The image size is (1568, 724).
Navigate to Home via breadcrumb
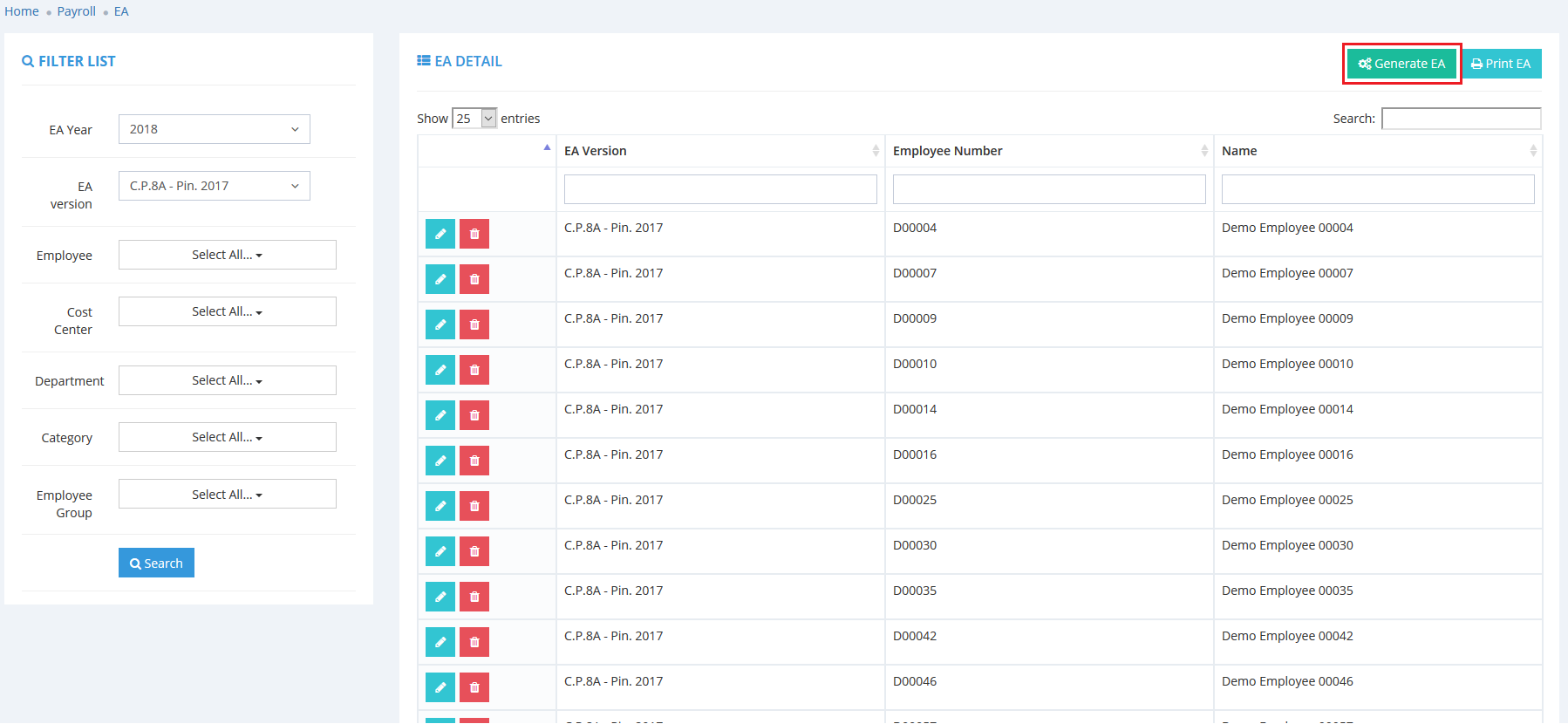pyautogui.click(x=22, y=11)
